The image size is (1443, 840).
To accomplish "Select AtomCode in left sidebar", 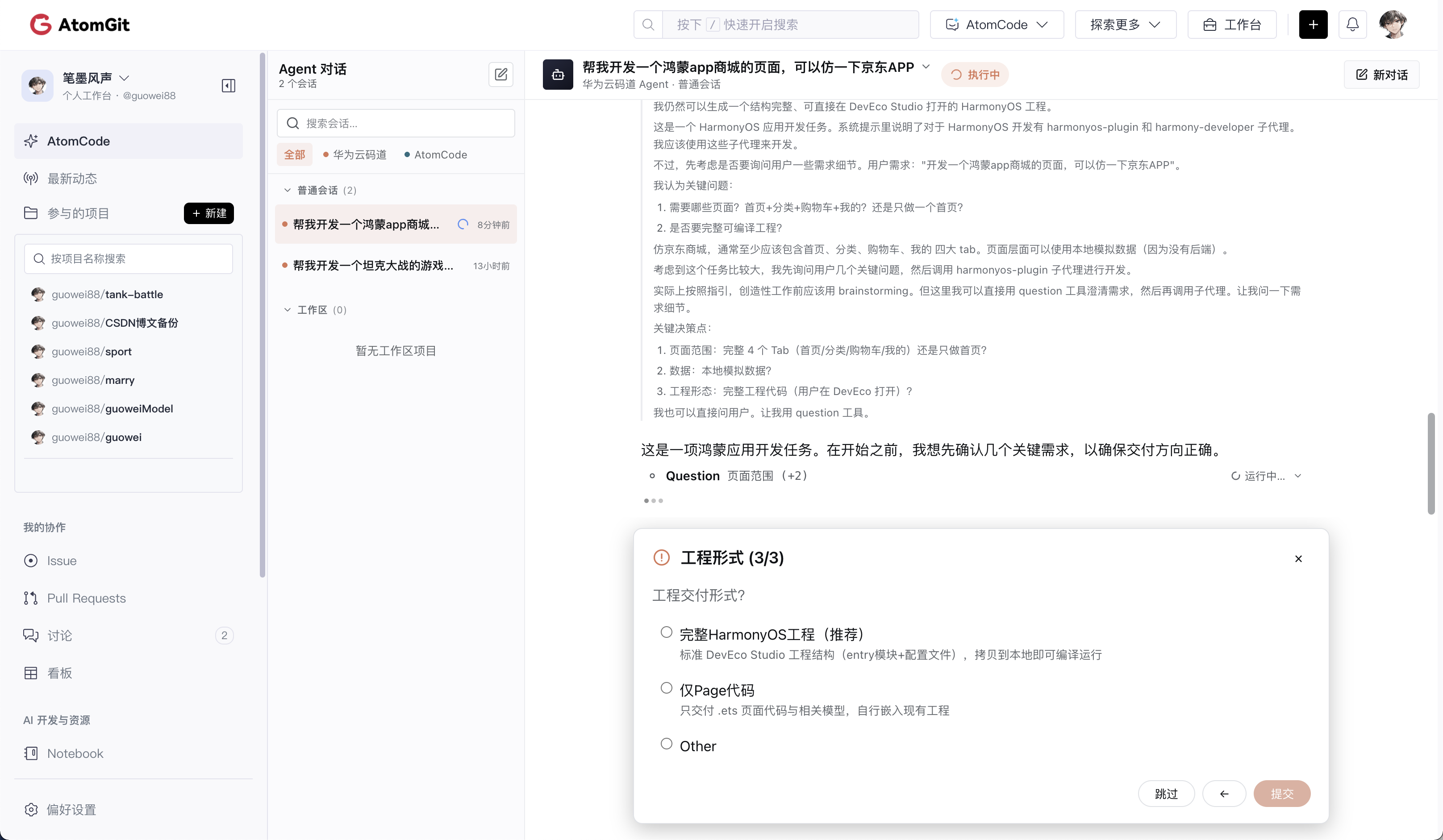I will (x=129, y=141).
